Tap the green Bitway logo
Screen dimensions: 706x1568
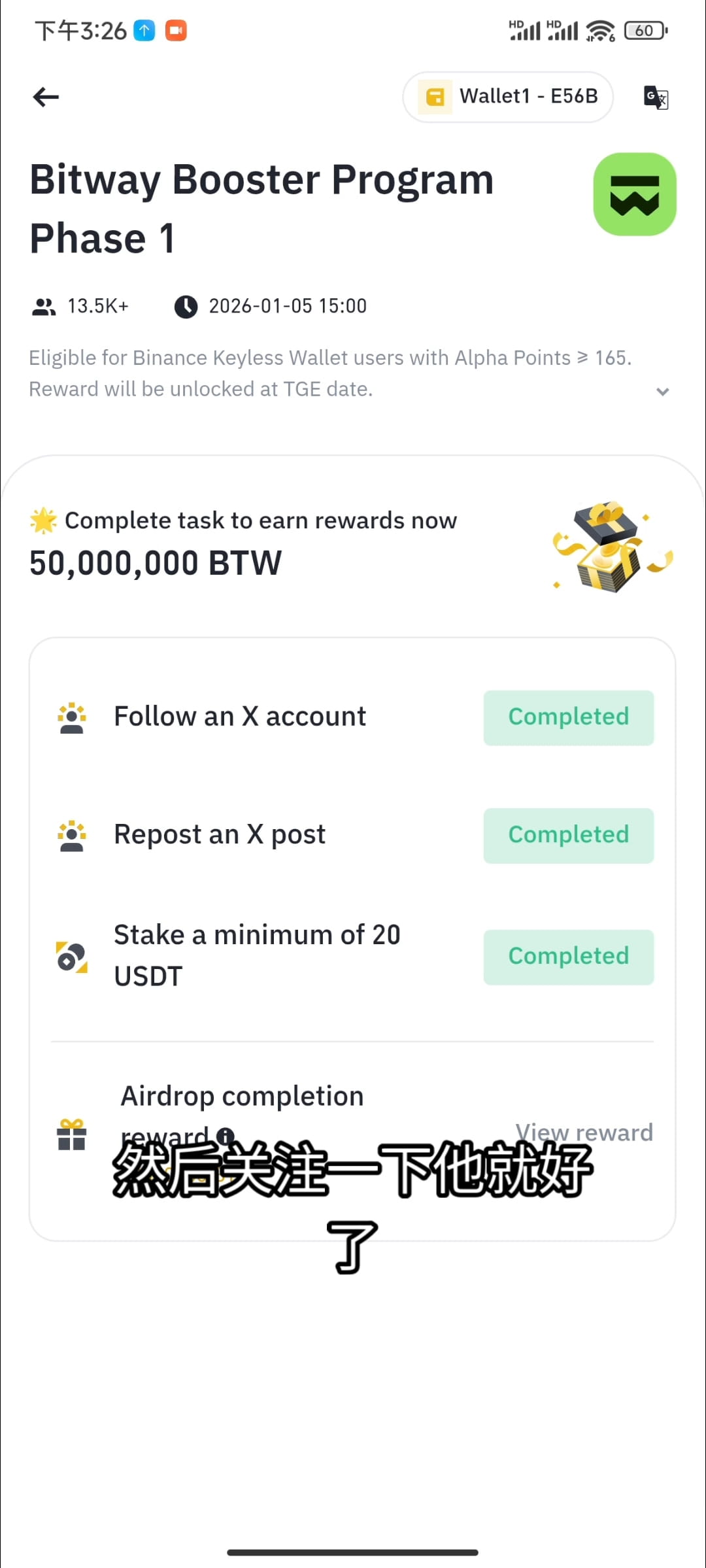[x=635, y=194]
